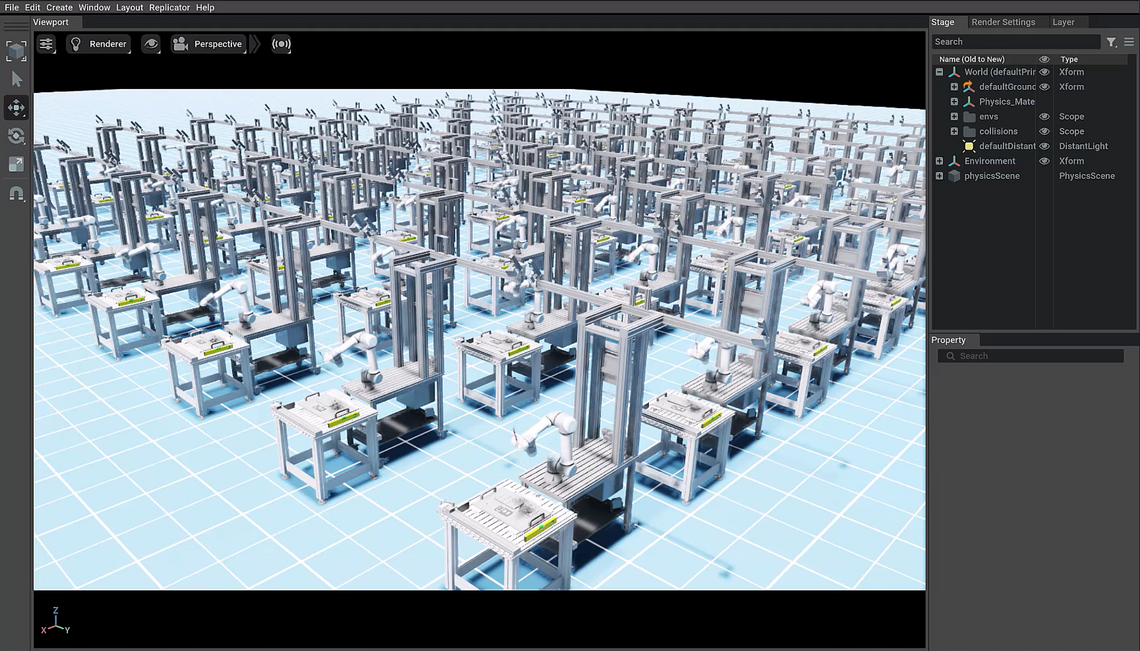The image size is (1140, 651).
Task: Click the viewport streaming waves icon
Action: click(x=281, y=44)
